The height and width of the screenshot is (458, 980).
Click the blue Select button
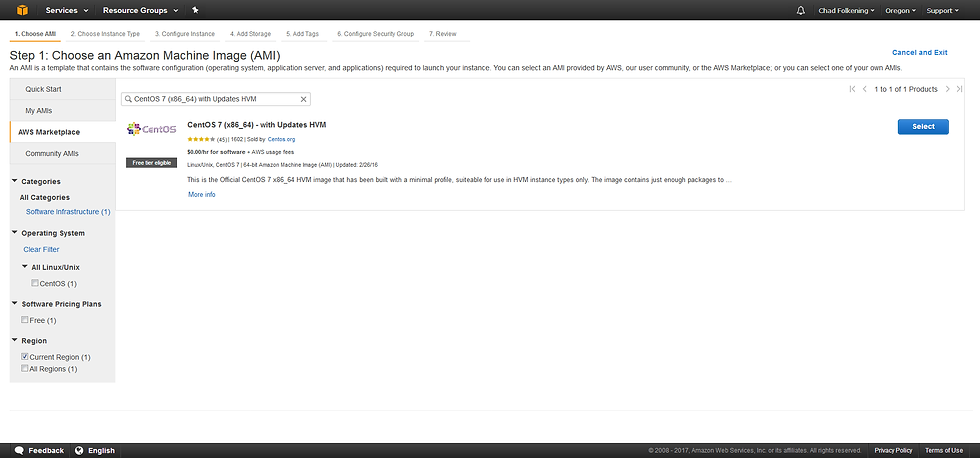[x=923, y=126]
